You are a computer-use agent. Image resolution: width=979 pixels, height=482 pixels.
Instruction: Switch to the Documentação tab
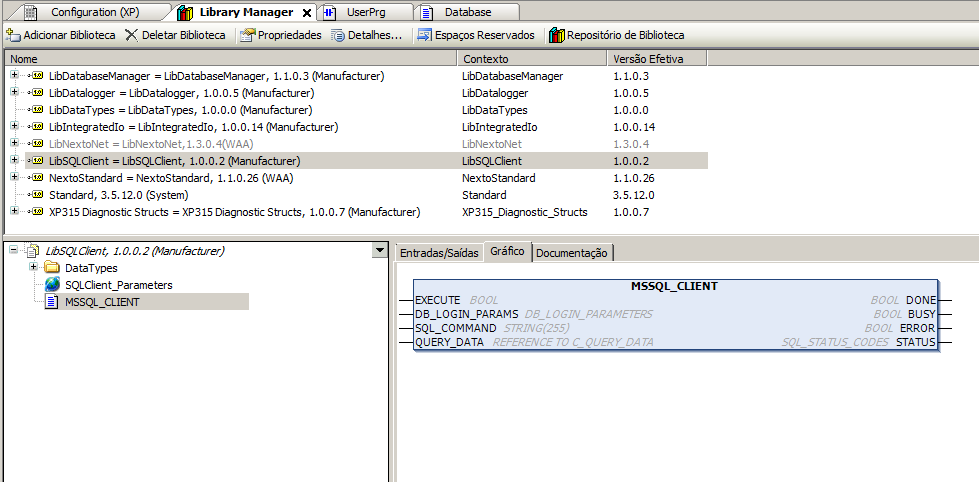(x=571, y=253)
